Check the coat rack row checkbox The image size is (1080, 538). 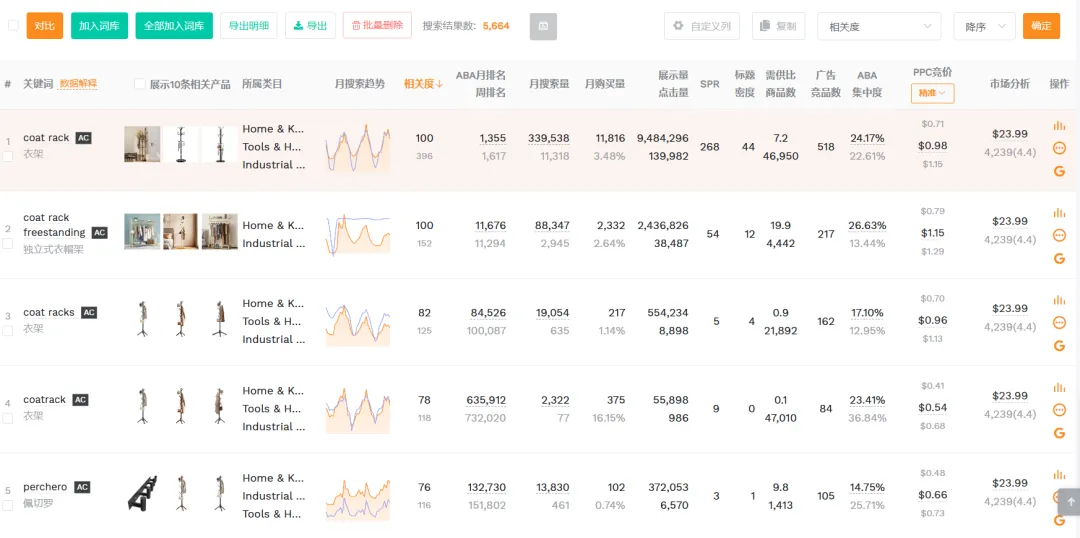click(8, 156)
